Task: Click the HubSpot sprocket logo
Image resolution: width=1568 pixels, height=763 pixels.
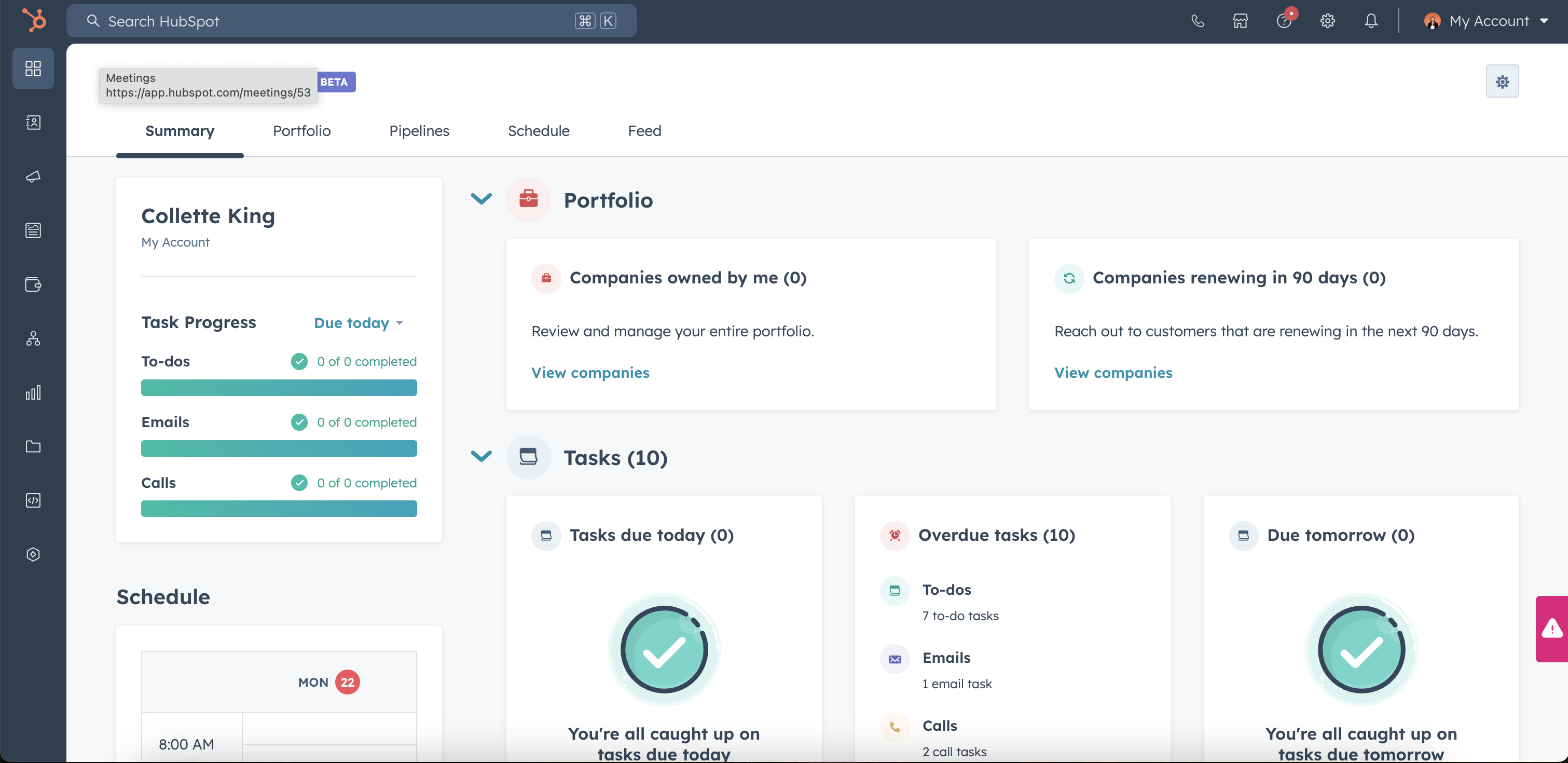Action: (34, 20)
